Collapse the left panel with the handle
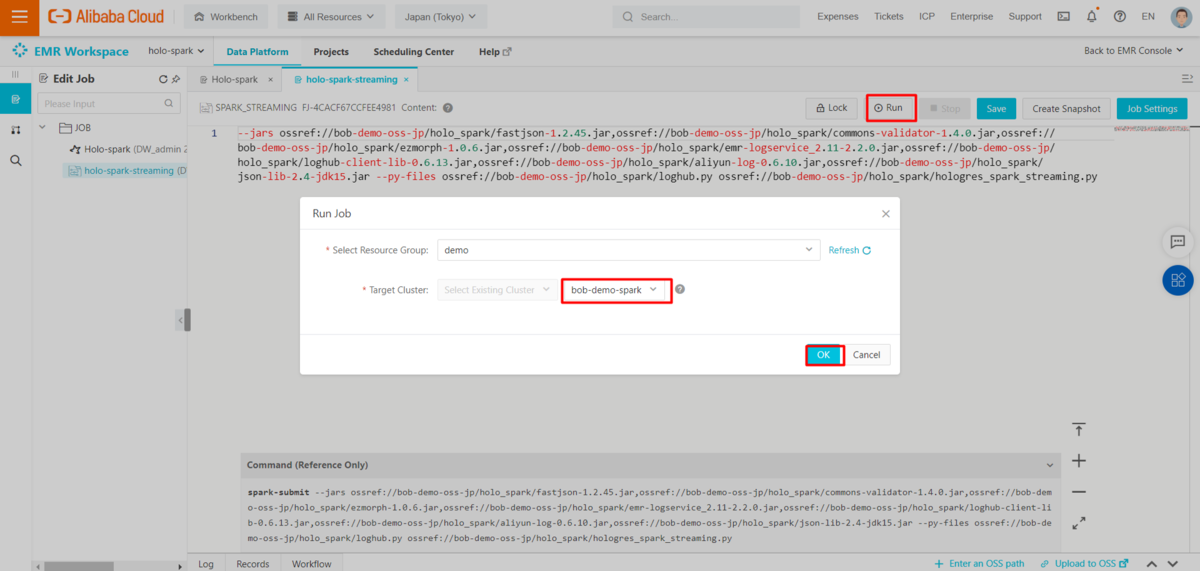 [185, 320]
